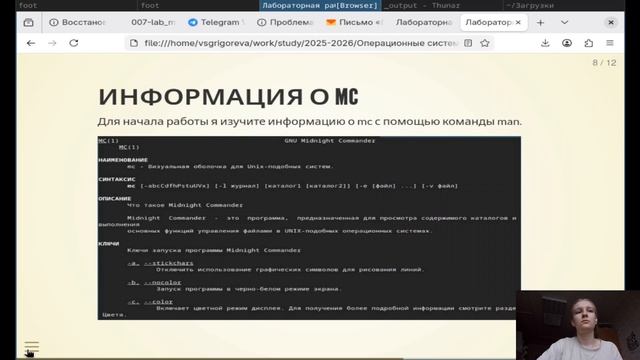Open a new browser tab
This screenshot has height=360, width=640.
tap(540, 22)
